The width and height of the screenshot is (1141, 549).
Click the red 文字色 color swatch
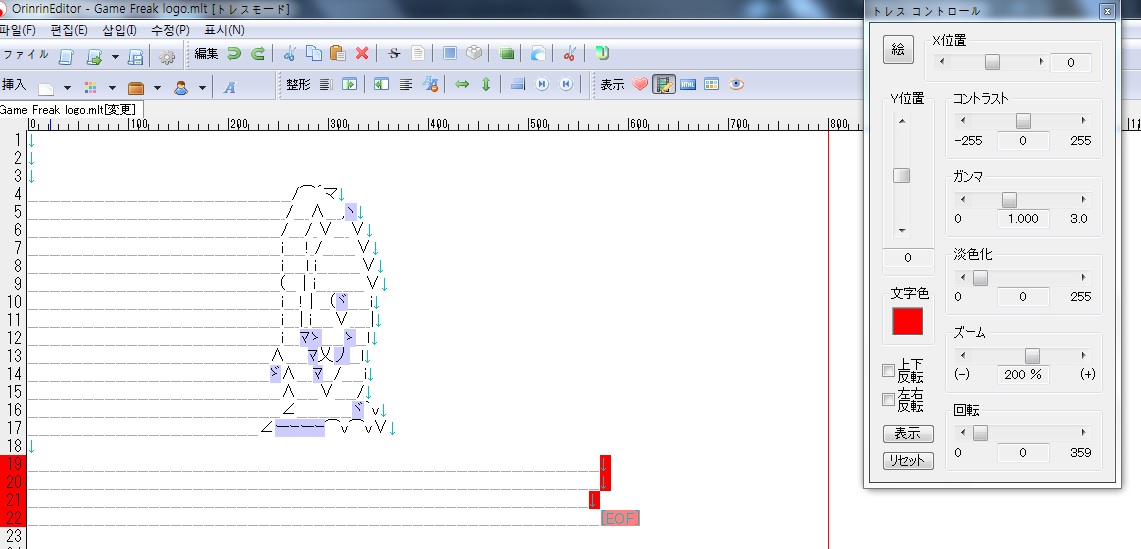tap(907, 322)
